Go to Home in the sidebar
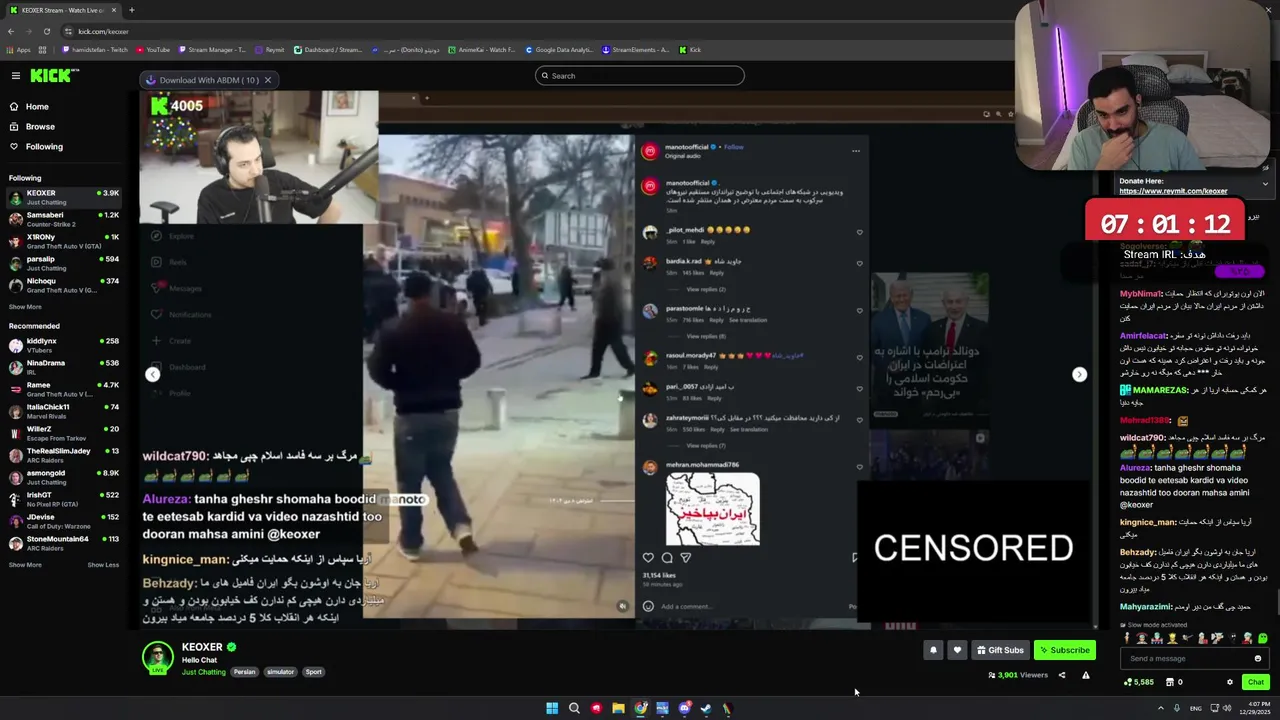Image resolution: width=1280 pixels, height=720 pixels. pos(37,107)
